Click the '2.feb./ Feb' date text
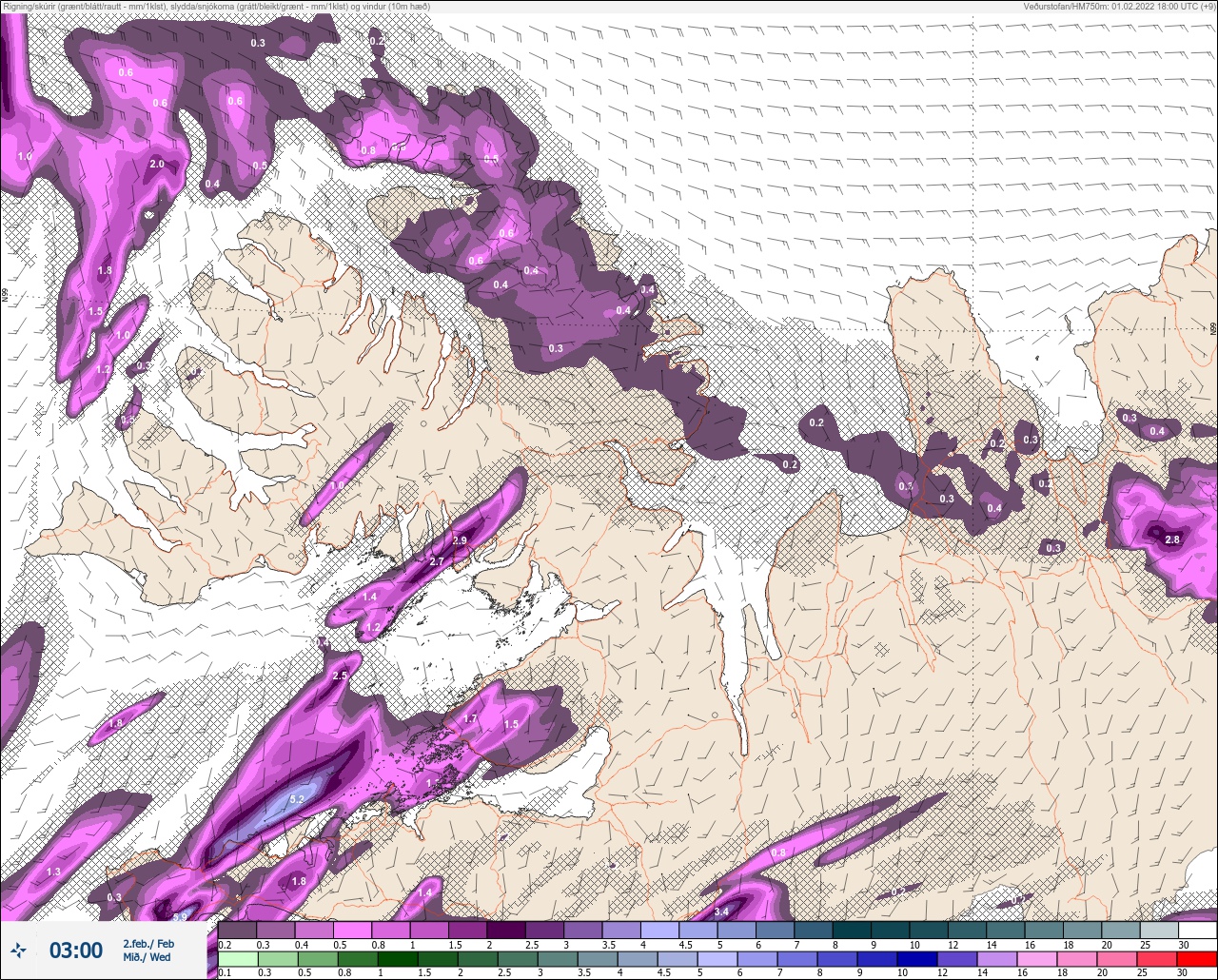Screen dimensions: 1218x980 pos(147,944)
